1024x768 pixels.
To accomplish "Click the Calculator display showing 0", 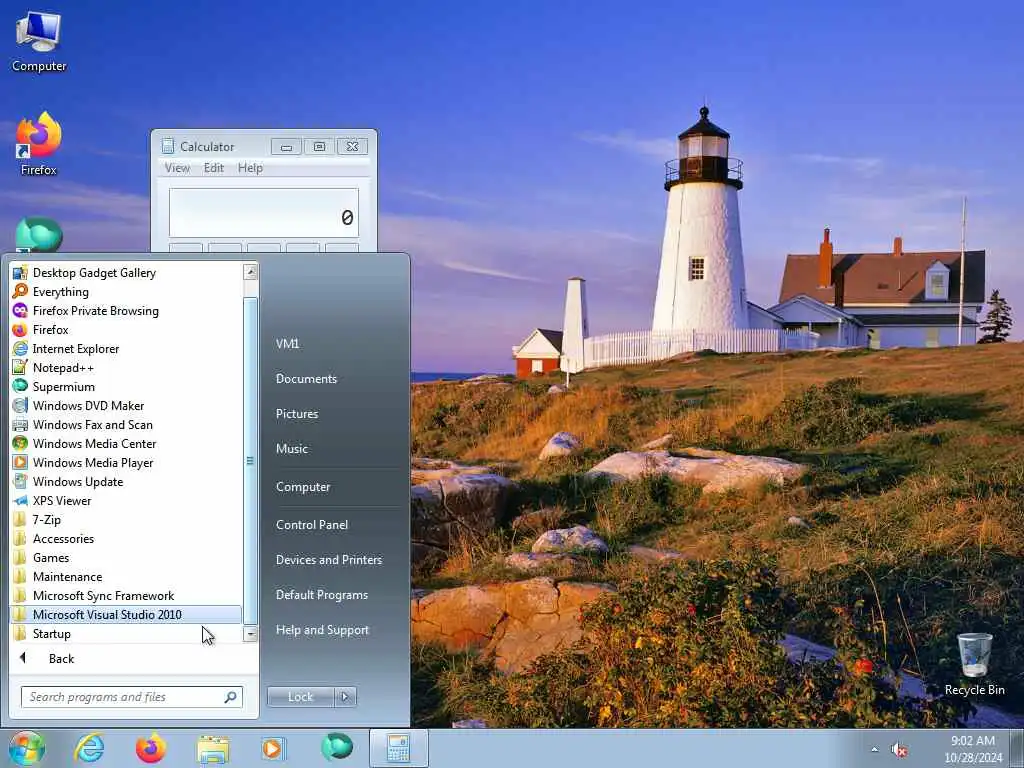I will pos(264,213).
